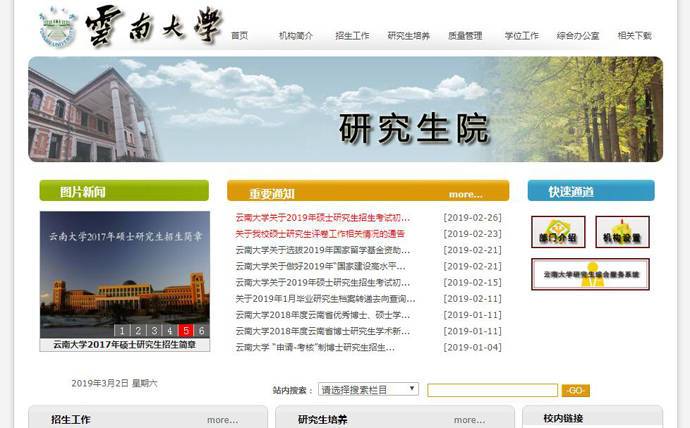The image size is (690, 428).
Task: Click the date [2019-02-11]
Action: click(x=472, y=299)
